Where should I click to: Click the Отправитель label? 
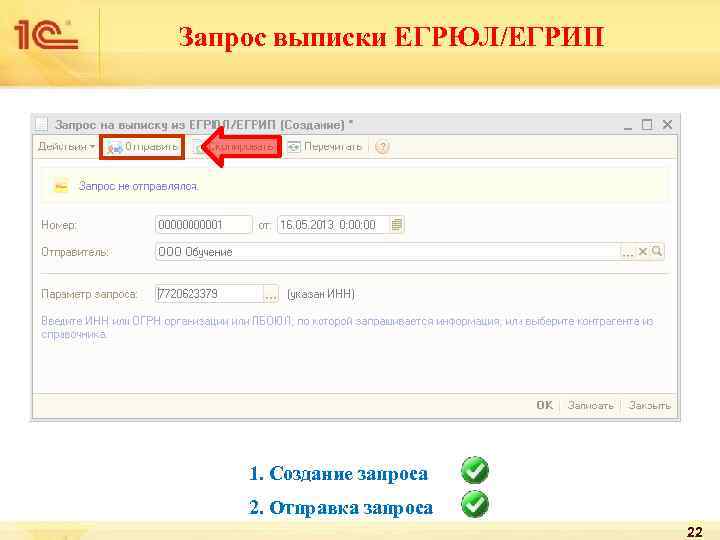tap(75, 252)
